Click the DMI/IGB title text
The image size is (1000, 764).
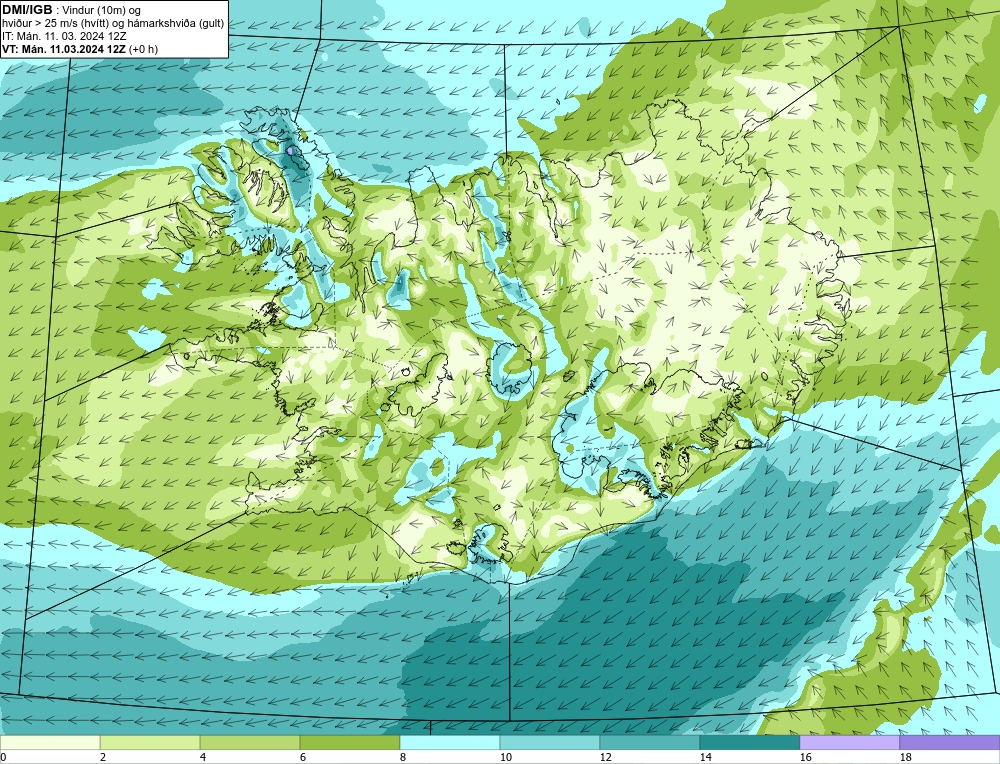tap(27, 10)
